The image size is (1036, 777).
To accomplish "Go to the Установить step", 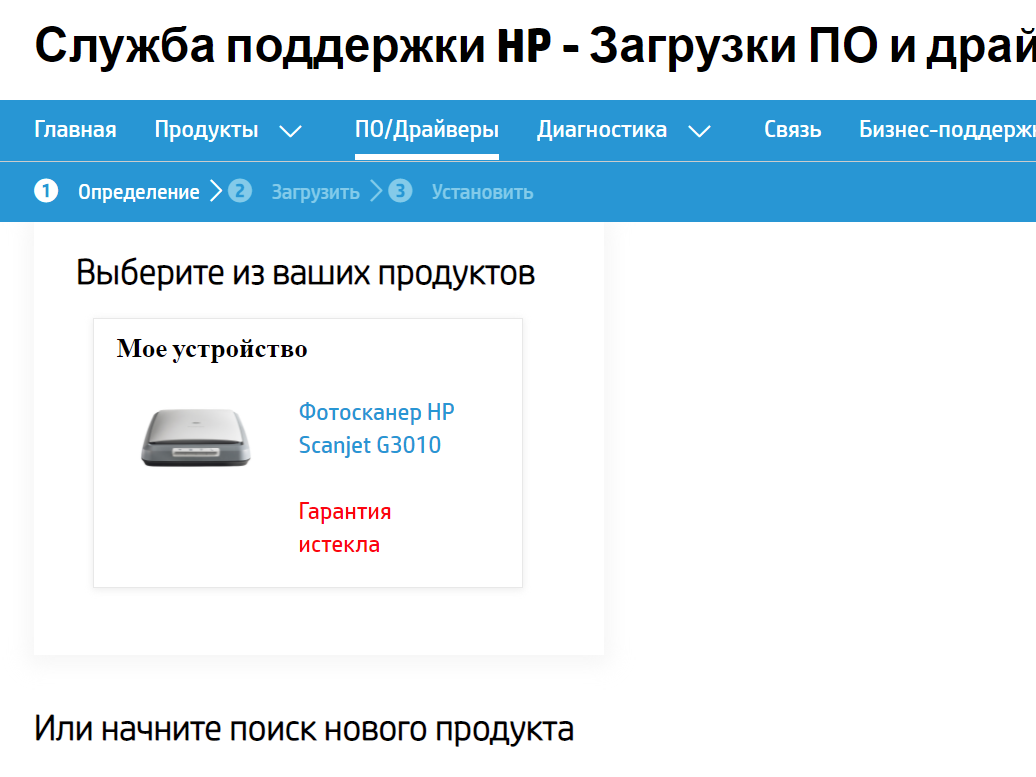I will [482, 192].
